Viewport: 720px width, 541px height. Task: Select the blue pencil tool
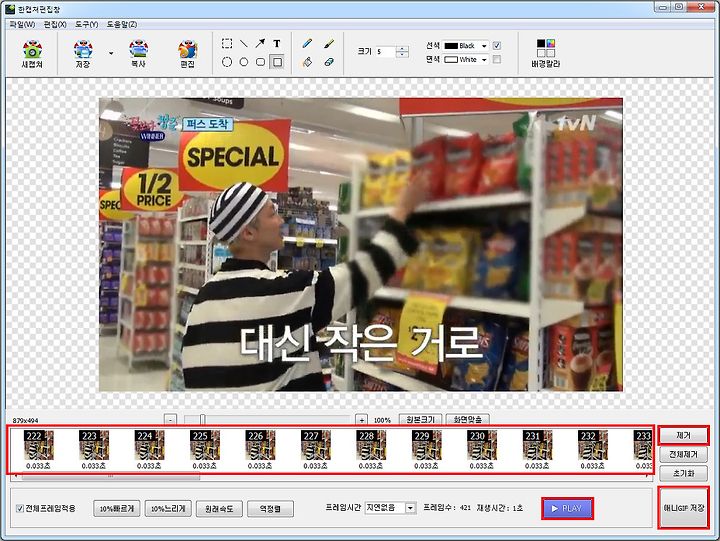[x=307, y=44]
